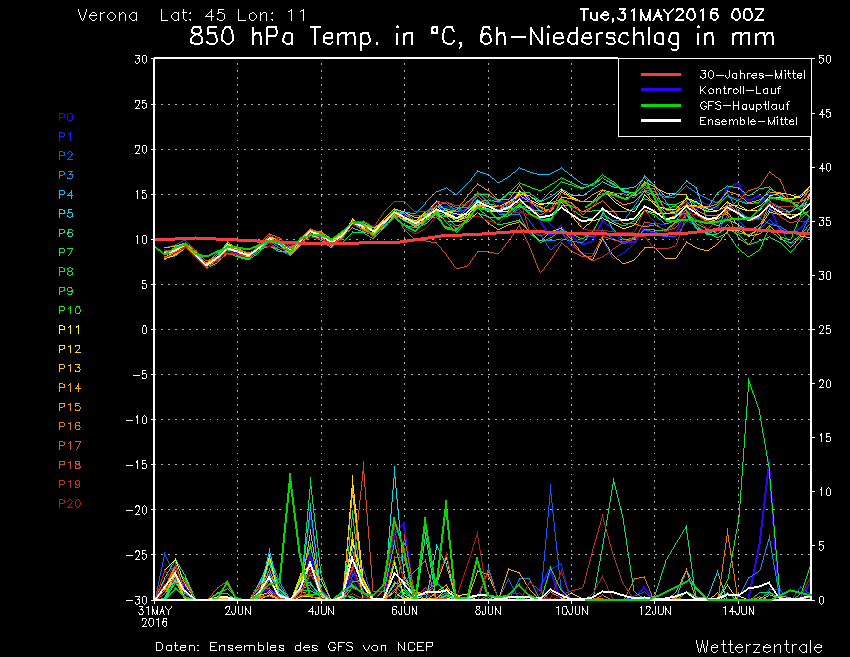This screenshot has height=657, width=850.
Task: Click the 10JUN date axis label
Action: [572, 611]
